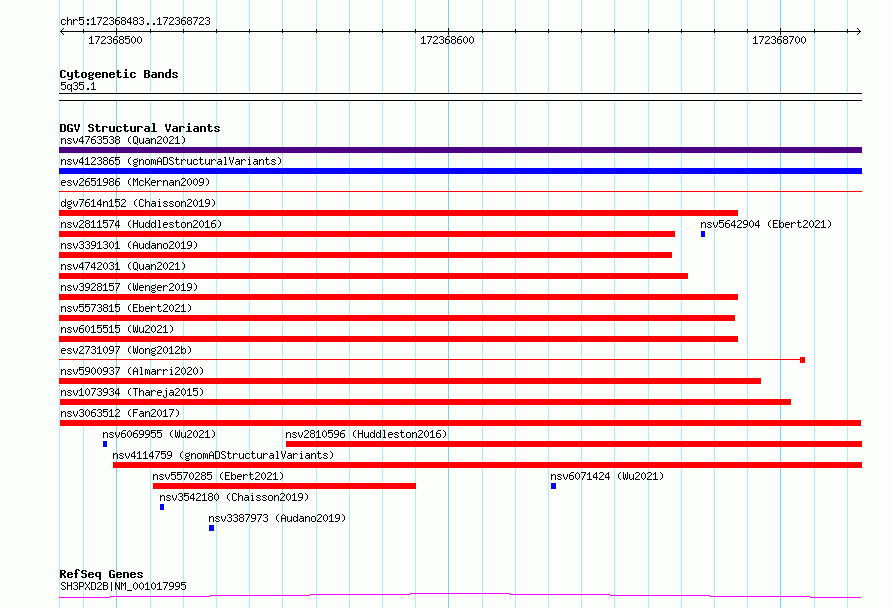This screenshot has width=890, height=608.
Task: Click the DGV Structural Variants track heading
Action: pos(140,128)
